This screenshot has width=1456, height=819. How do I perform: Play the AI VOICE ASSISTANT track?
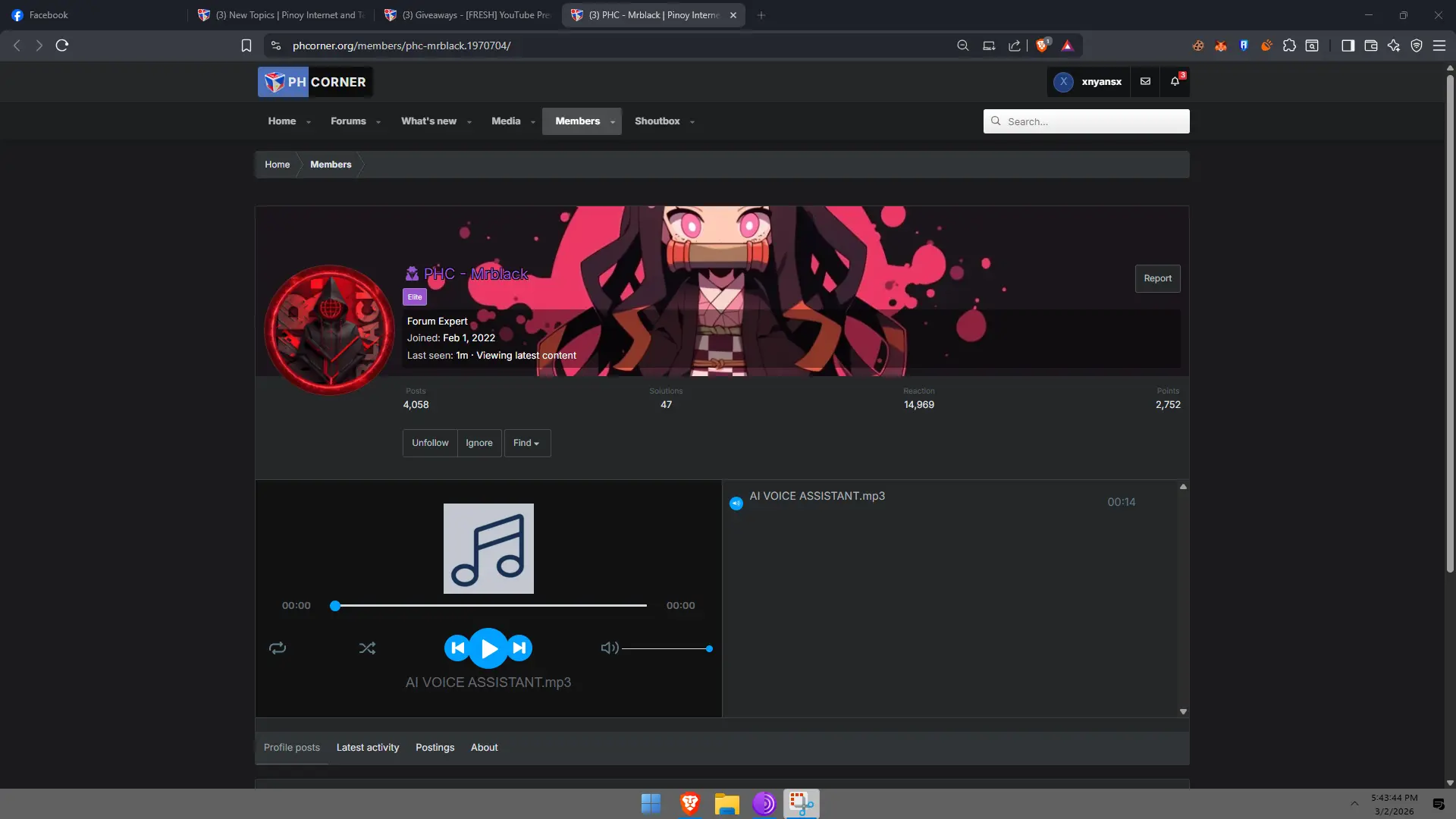[488, 648]
